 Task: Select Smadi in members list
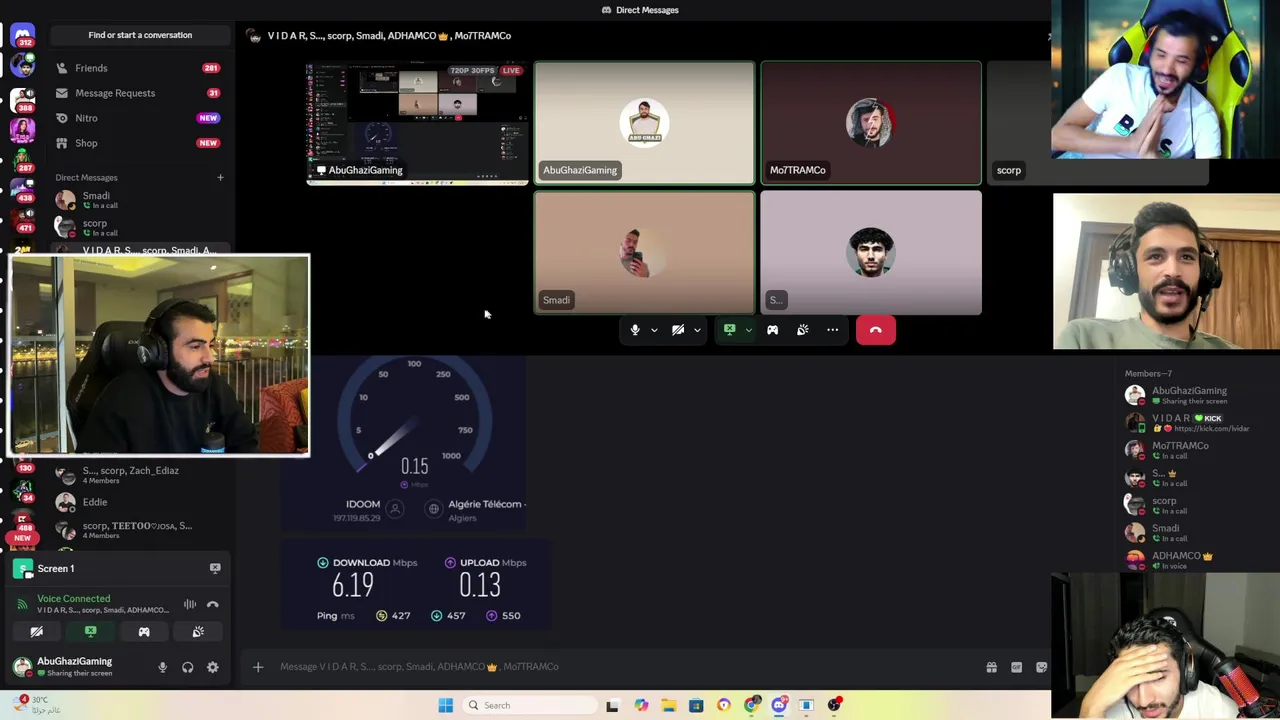1190,533
